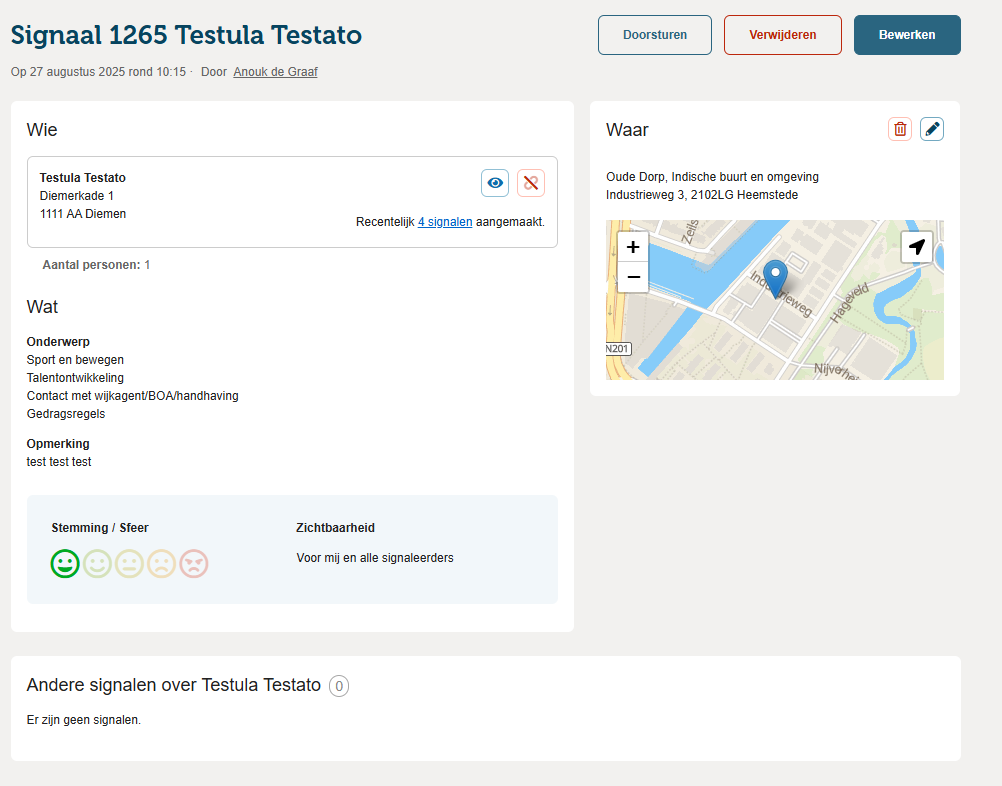
Task: Select the sad face mood
Action: pos(161,564)
